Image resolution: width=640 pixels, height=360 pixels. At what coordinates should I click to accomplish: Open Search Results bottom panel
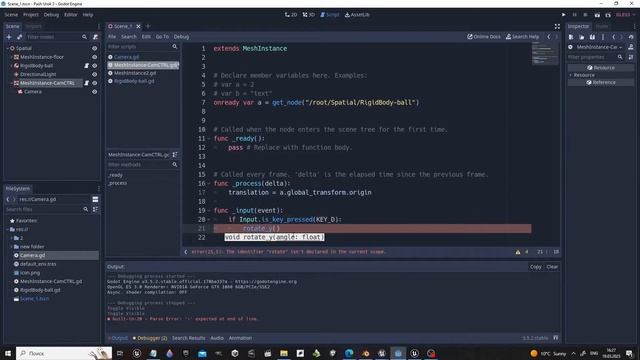(189, 338)
